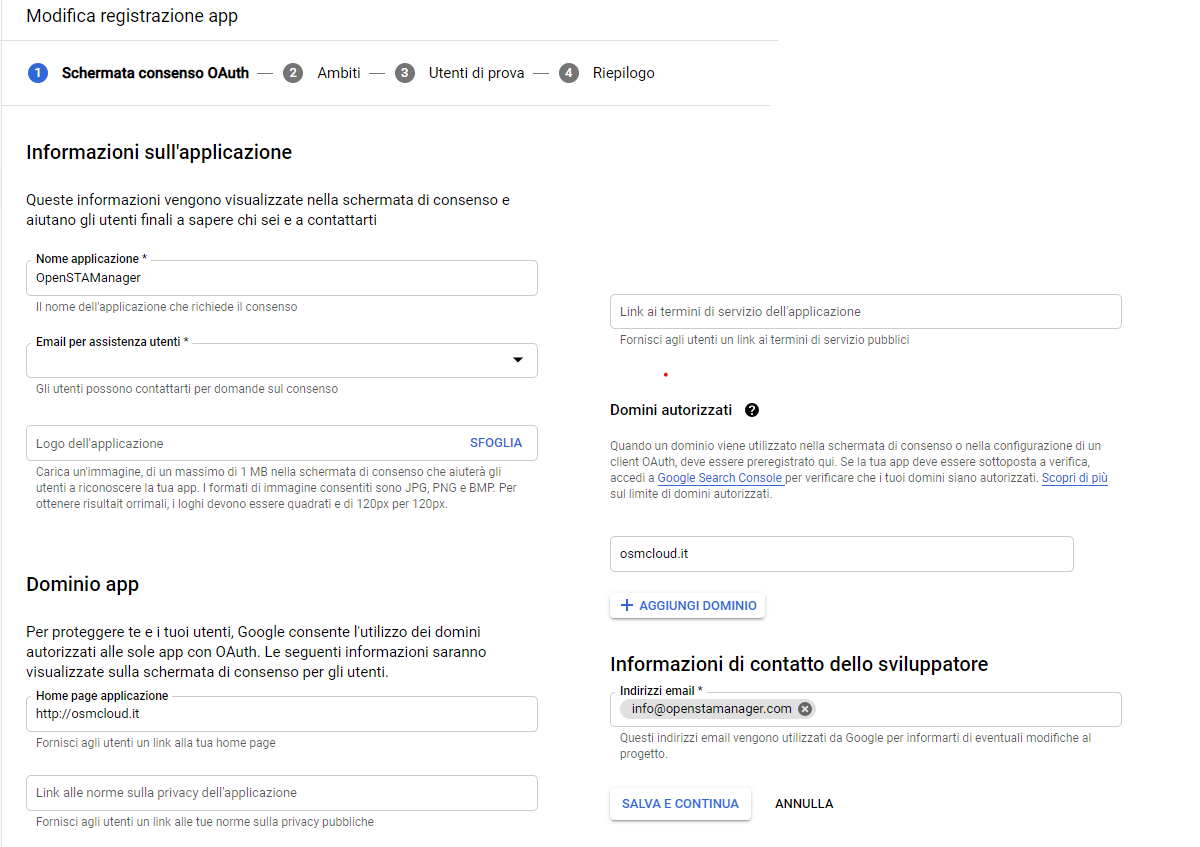Go to the Utenti di prova step
1200x847 pixels.
pyautogui.click(x=476, y=73)
